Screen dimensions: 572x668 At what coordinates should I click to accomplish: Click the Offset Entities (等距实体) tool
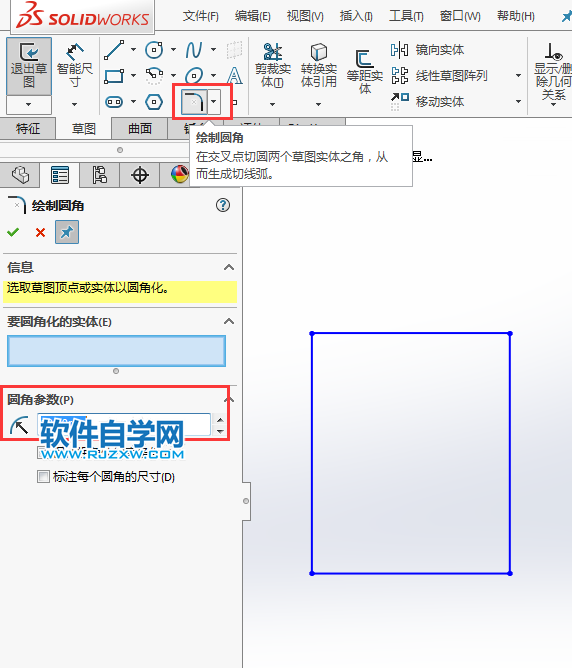click(x=365, y=72)
